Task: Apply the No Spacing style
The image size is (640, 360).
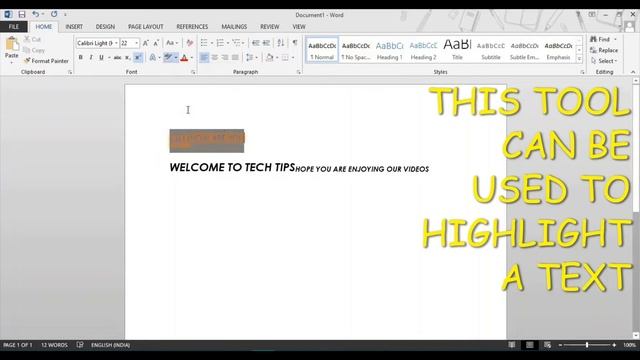Action: point(356,50)
